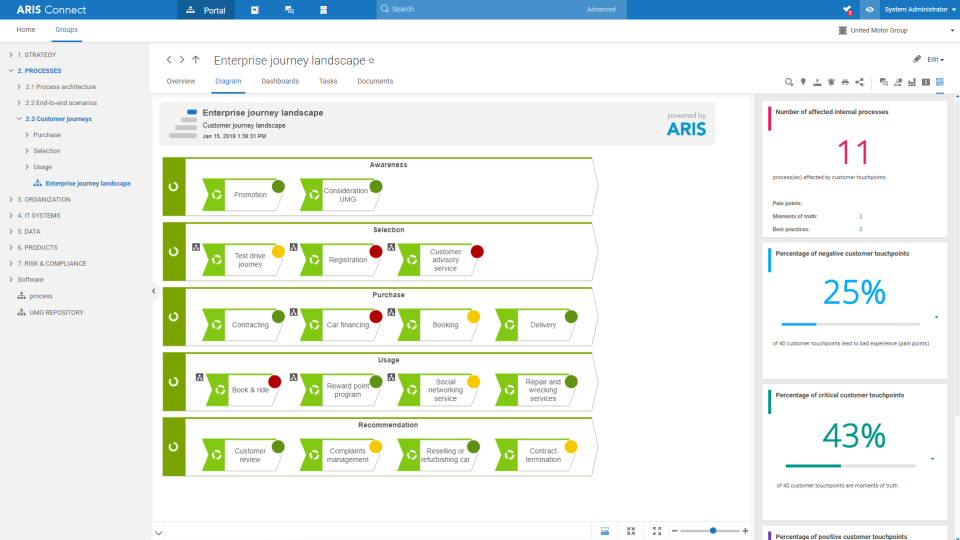Click the Book & ride journey step
Screen dimensions: 960x540
[242, 389]
